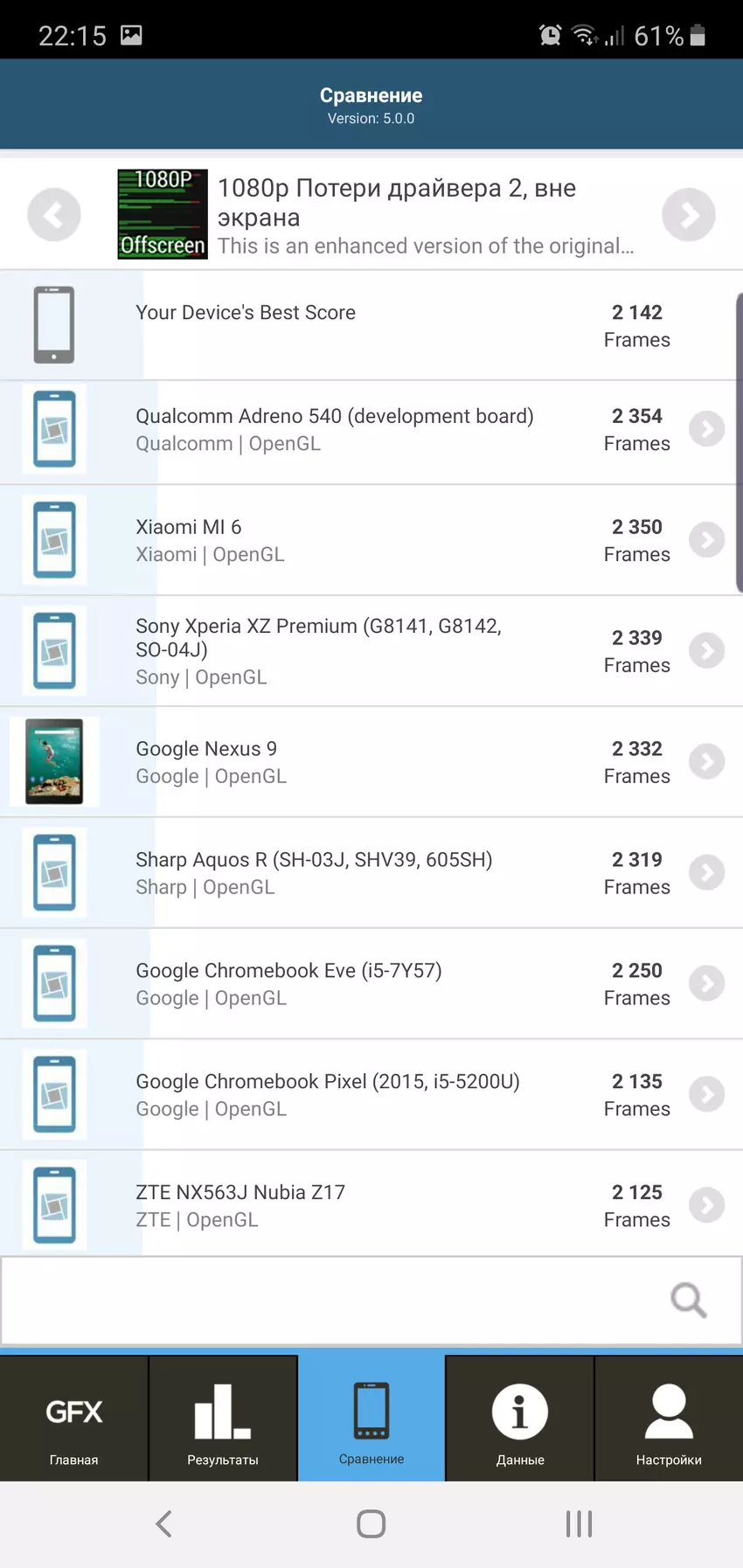Select Сравнение comparison tab
Viewport: 743px width, 1568px height.
click(371, 1419)
